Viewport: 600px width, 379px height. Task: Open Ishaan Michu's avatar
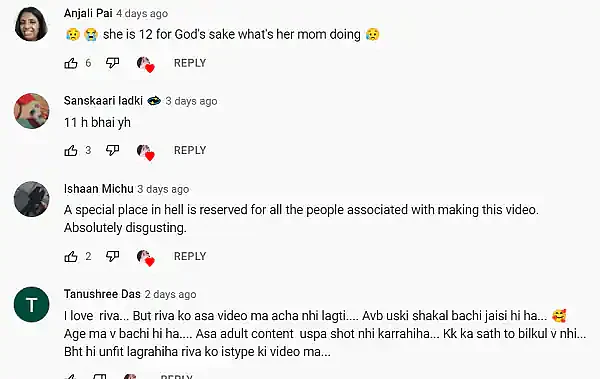(31, 199)
